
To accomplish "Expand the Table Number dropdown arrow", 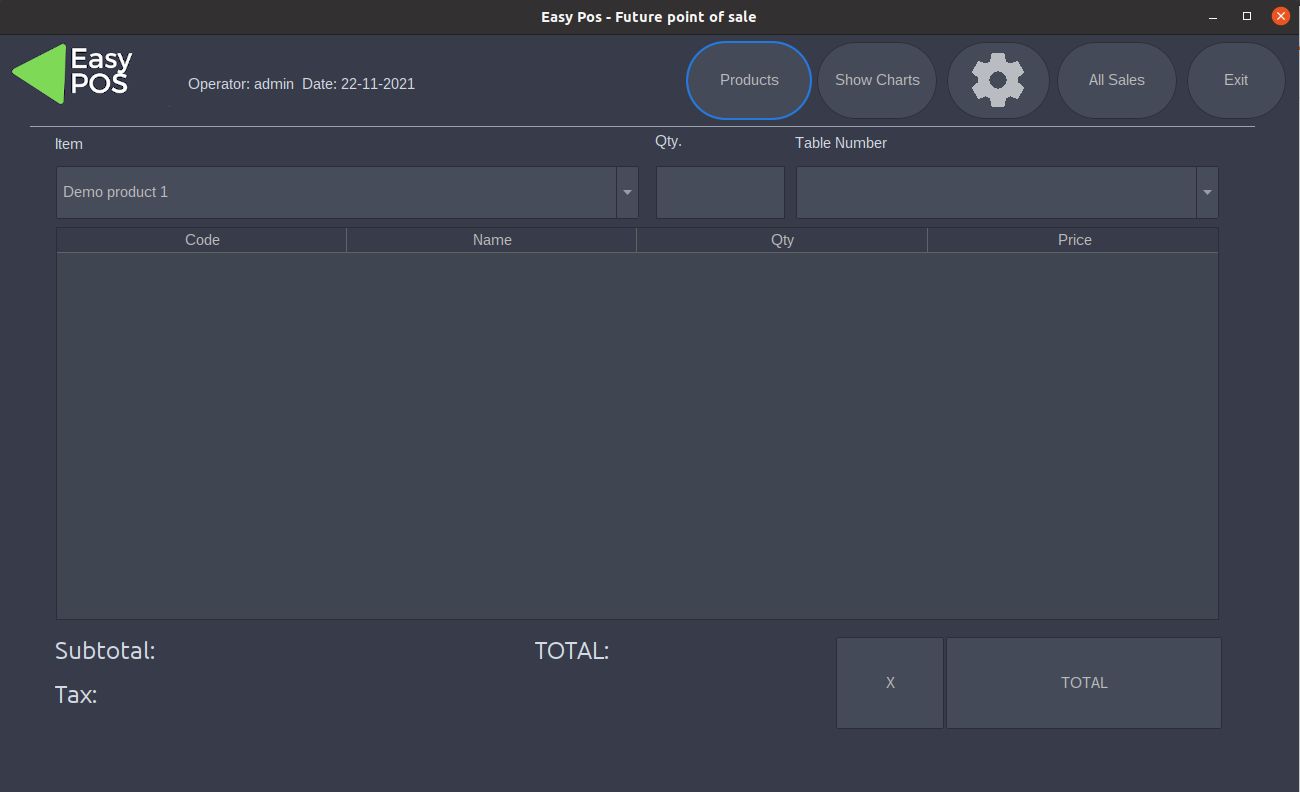I will click(1207, 192).
